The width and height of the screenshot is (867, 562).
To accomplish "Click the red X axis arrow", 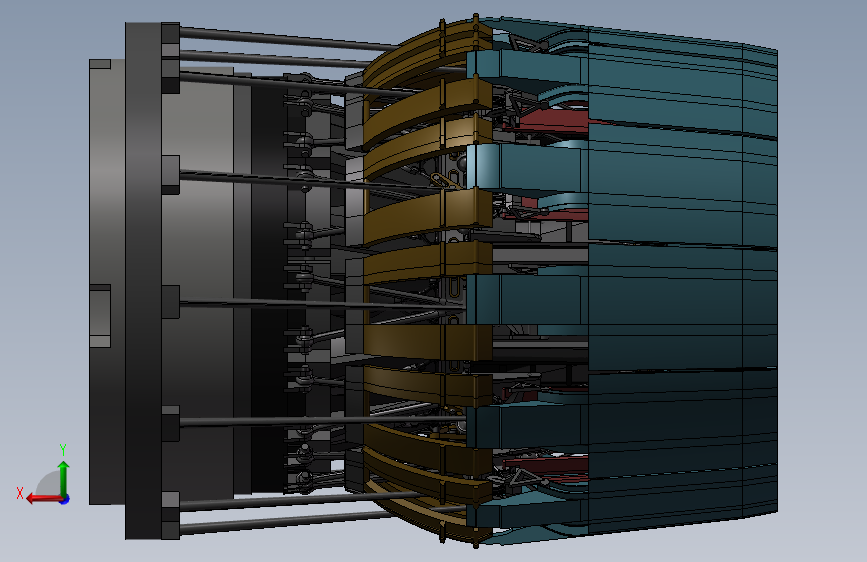I will (x=45, y=499).
